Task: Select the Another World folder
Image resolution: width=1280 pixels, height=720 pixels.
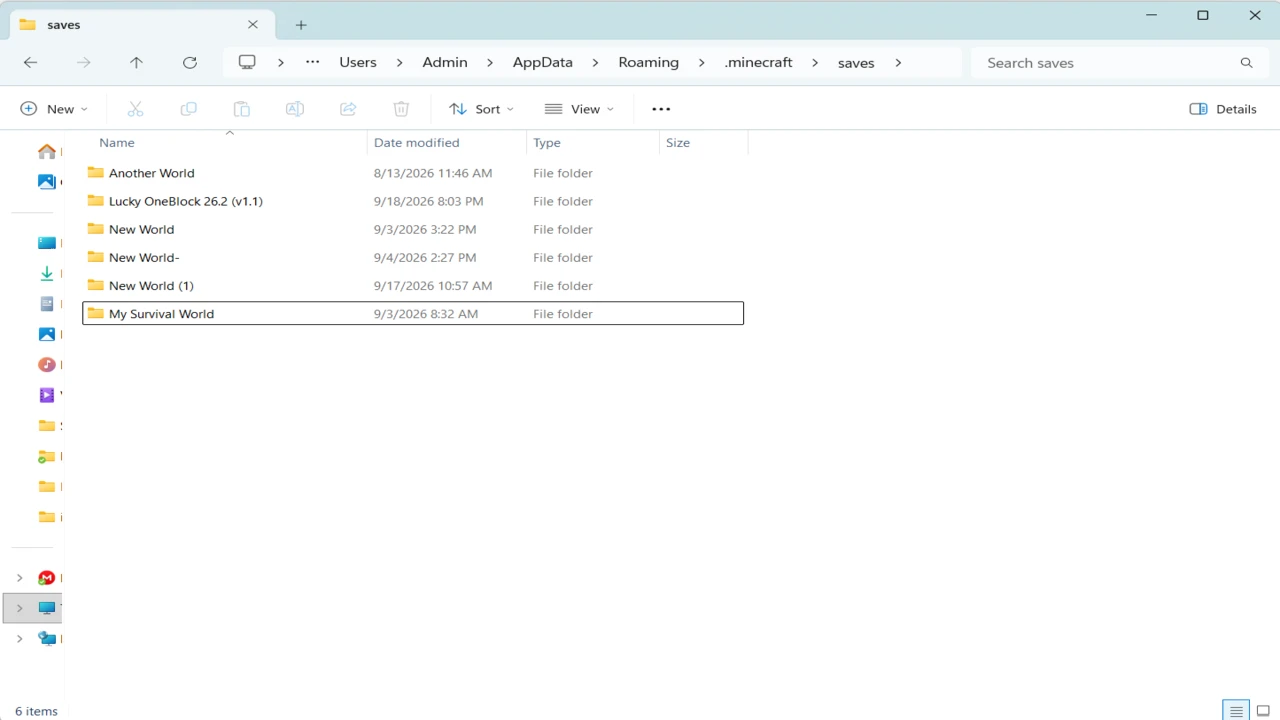Action: tap(413, 173)
